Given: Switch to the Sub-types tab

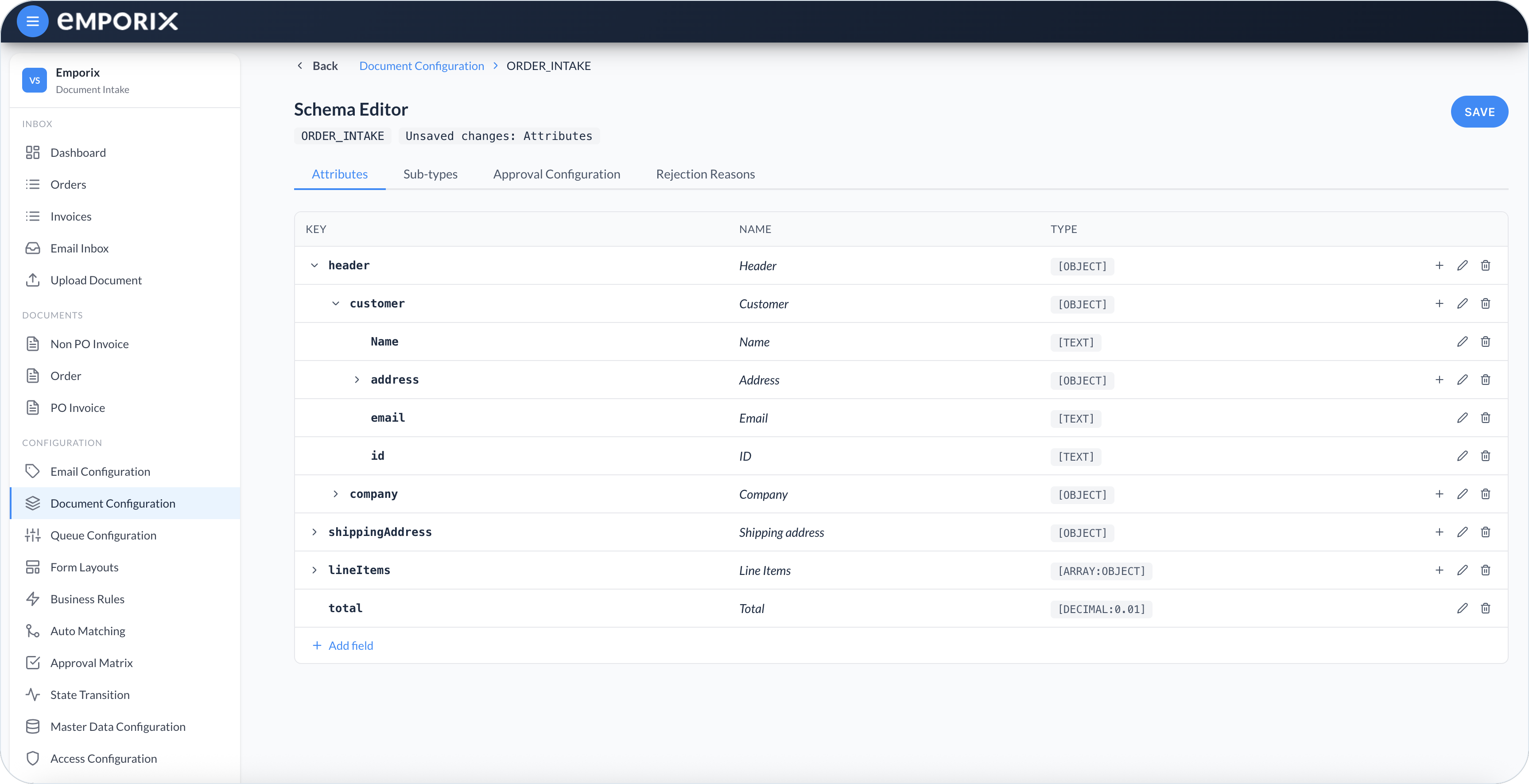Looking at the screenshot, I should coord(431,174).
